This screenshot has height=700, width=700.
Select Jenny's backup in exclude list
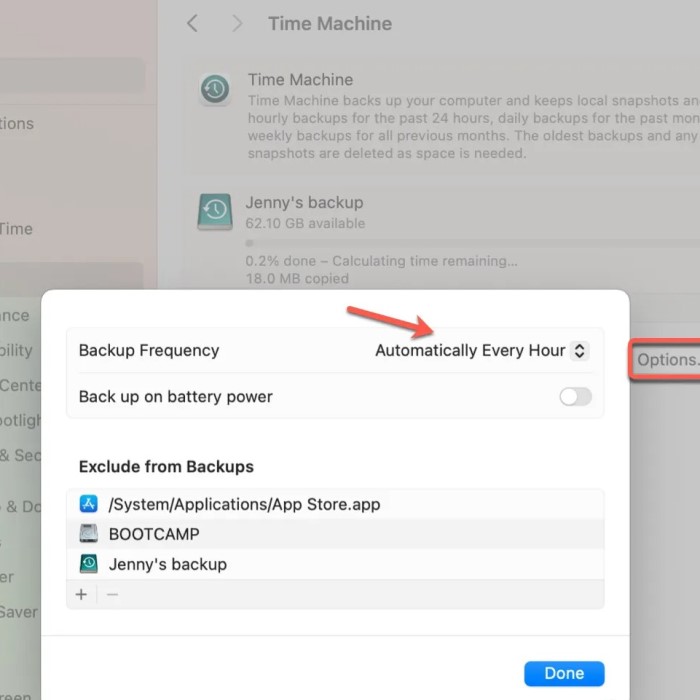[335, 564]
